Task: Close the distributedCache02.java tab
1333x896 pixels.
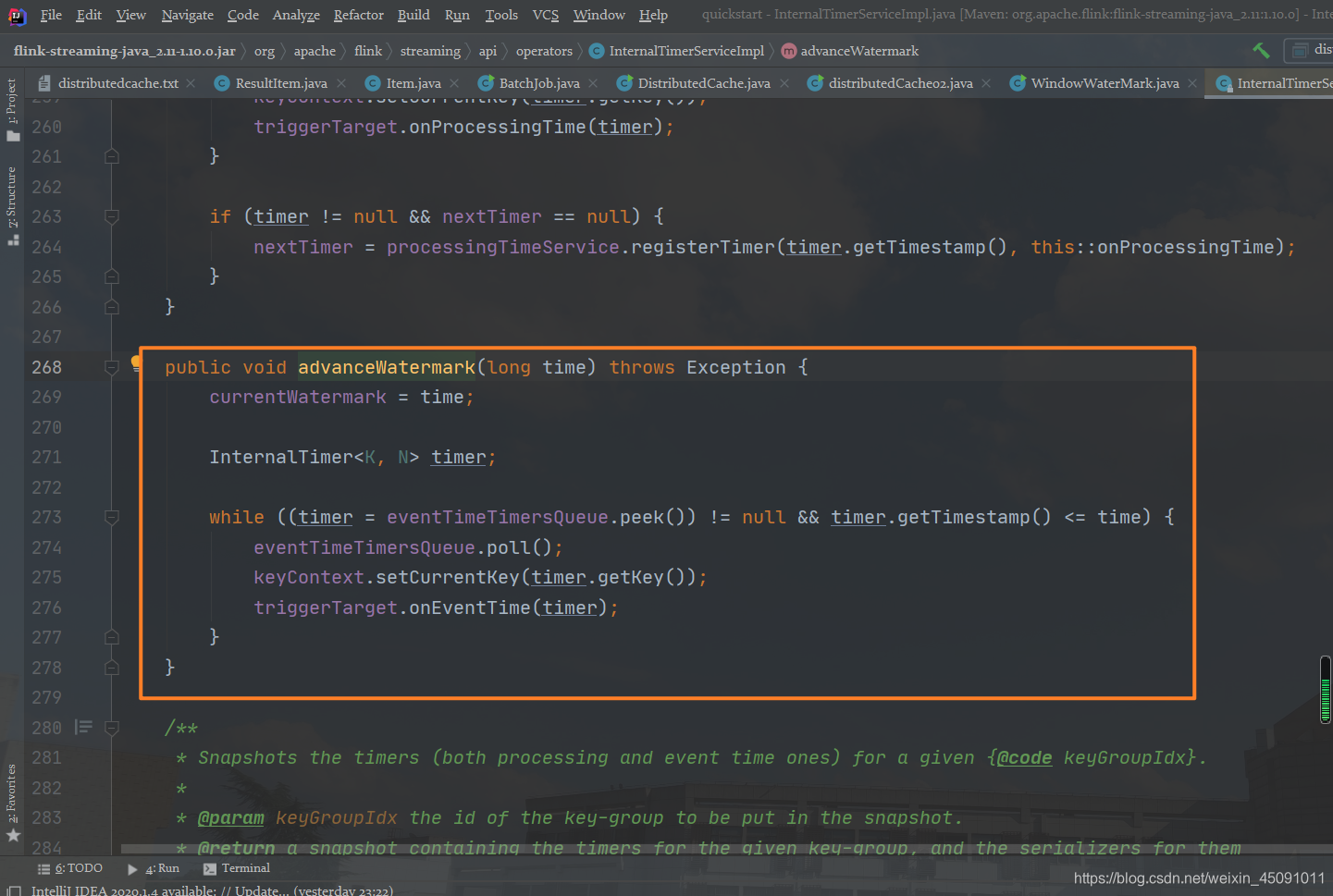Action: [x=986, y=83]
